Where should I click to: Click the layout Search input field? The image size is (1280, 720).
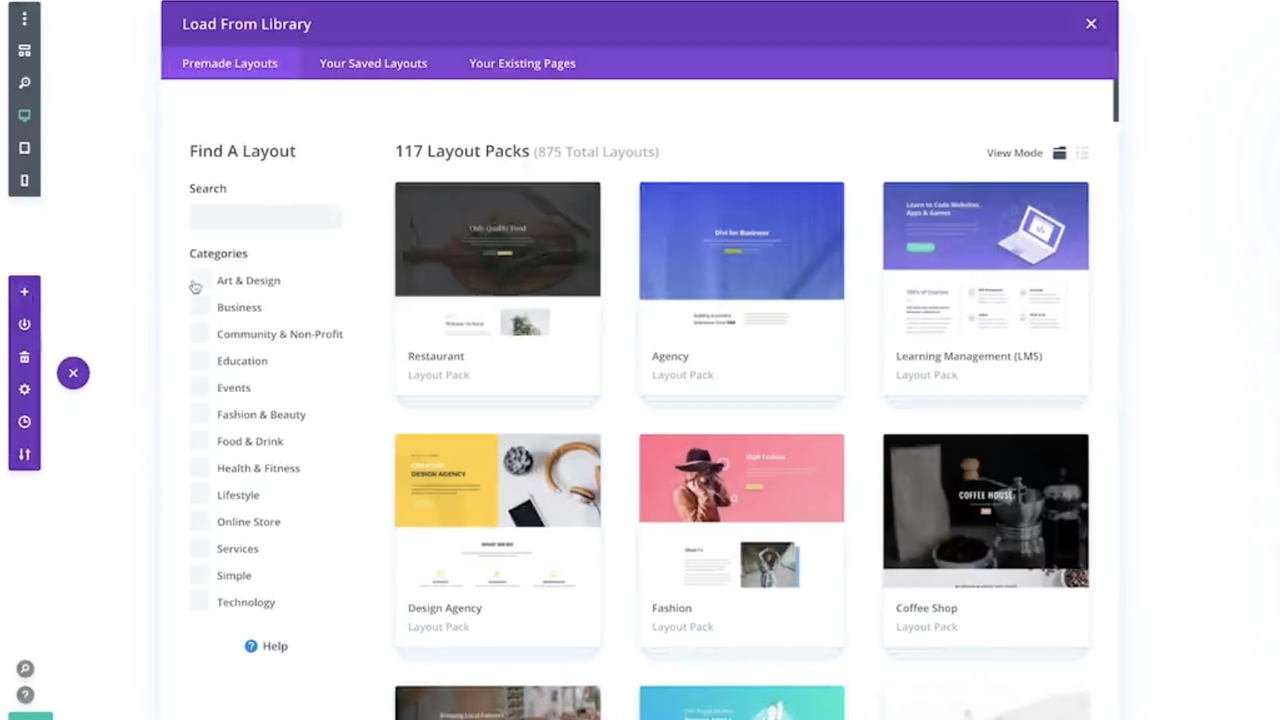click(266, 216)
